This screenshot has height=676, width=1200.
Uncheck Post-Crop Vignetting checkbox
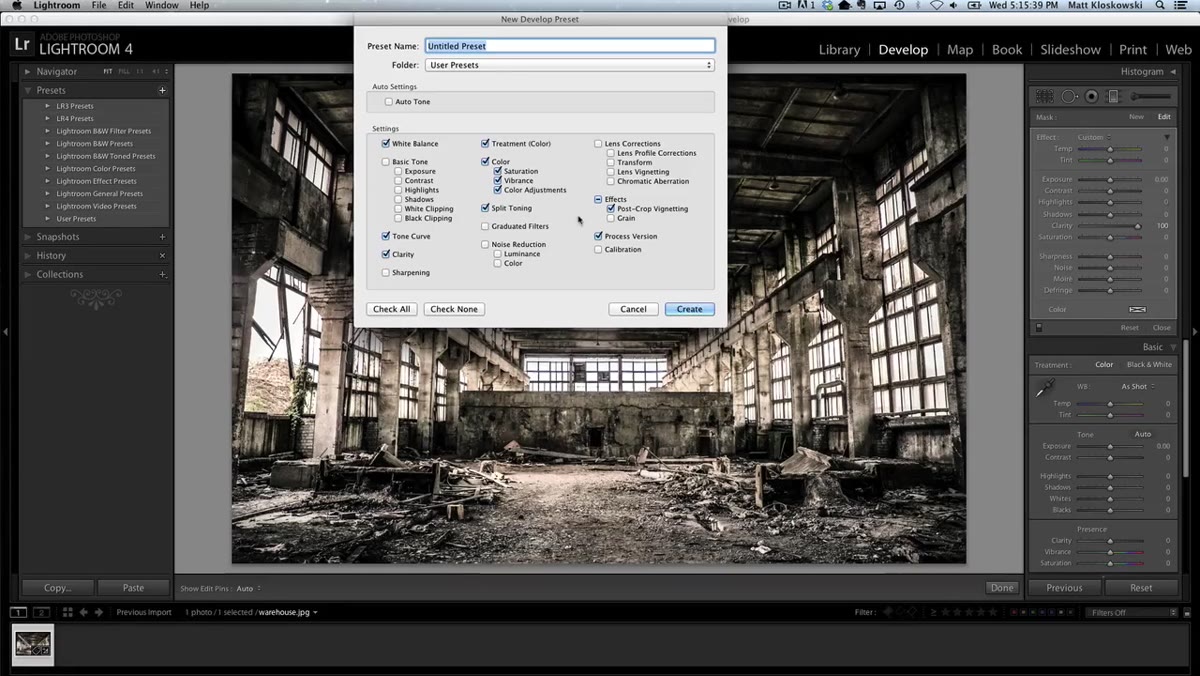pyautogui.click(x=611, y=209)
